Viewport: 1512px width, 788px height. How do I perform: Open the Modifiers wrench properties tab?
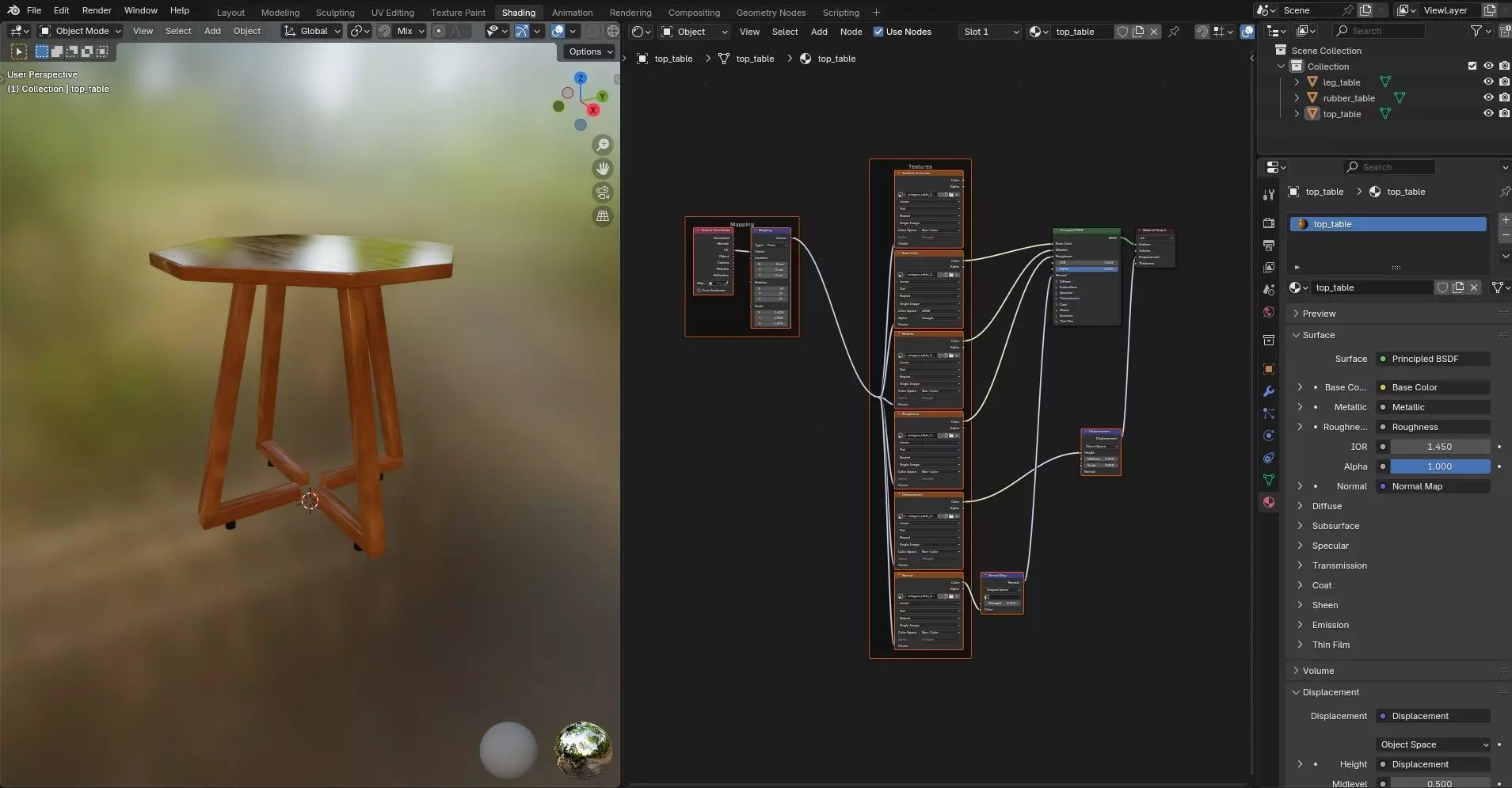click(x=1268, y=391)
